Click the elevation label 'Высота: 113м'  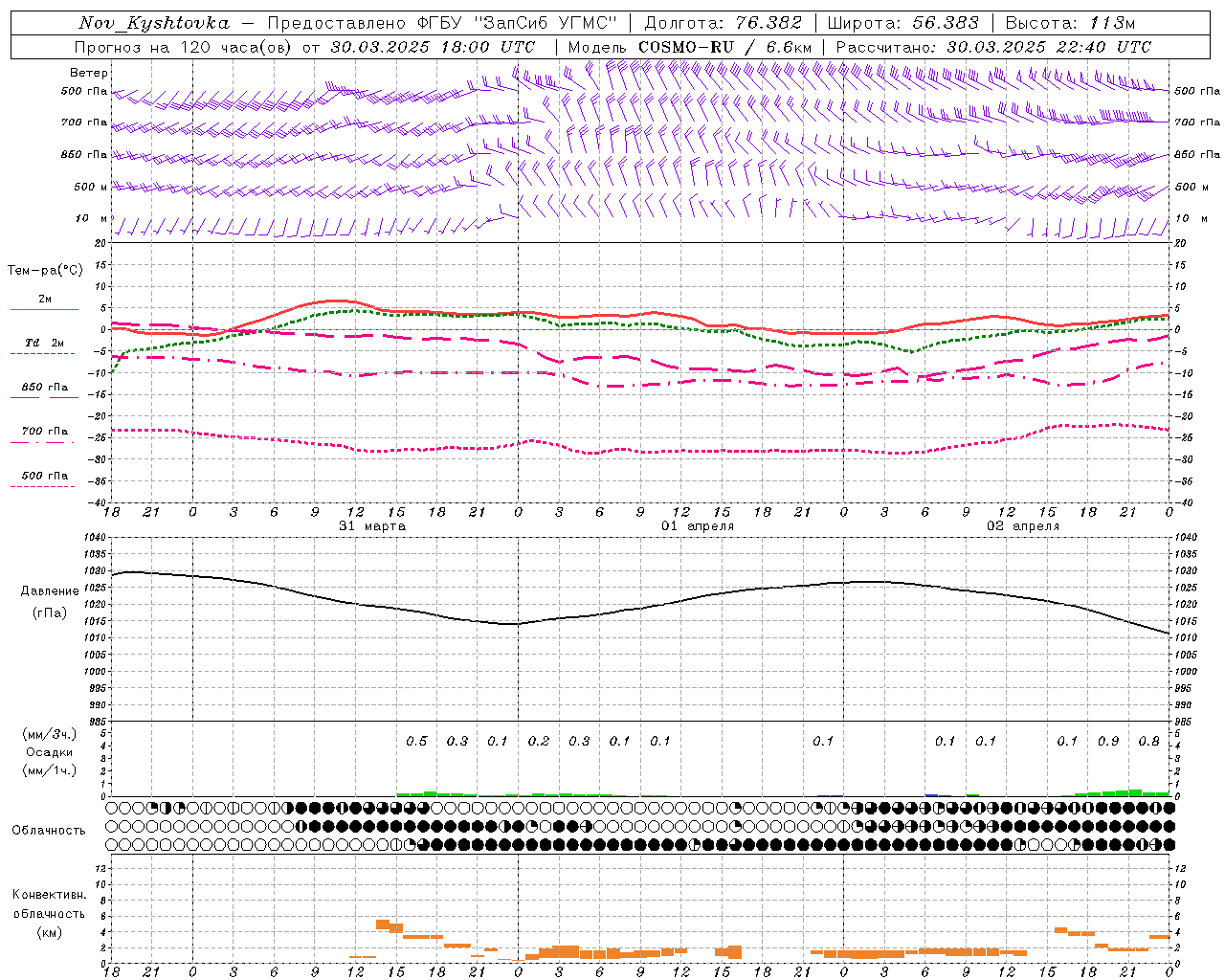click(1070, 23)
